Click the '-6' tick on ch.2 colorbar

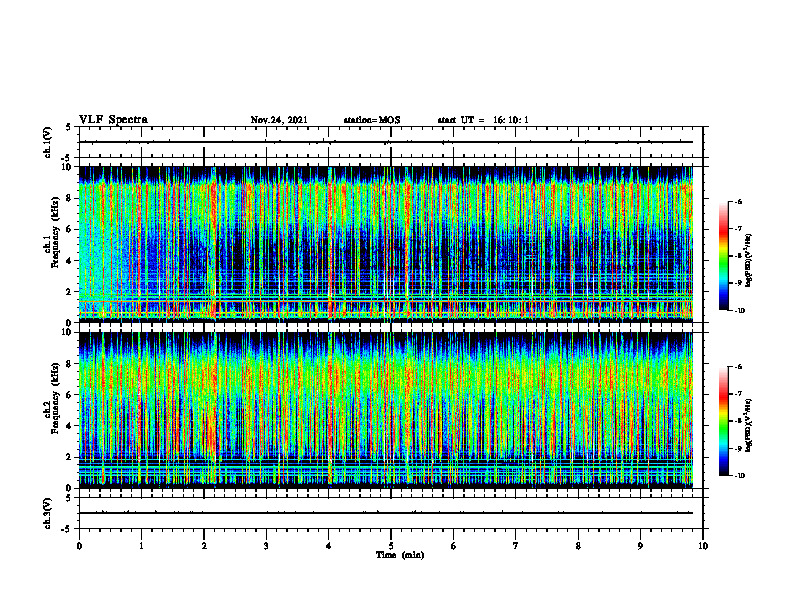(739, 367)
